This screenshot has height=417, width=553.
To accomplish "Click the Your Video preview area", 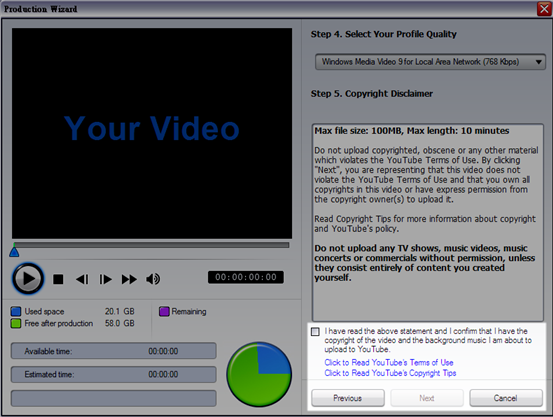I will [x=152, y=133].
